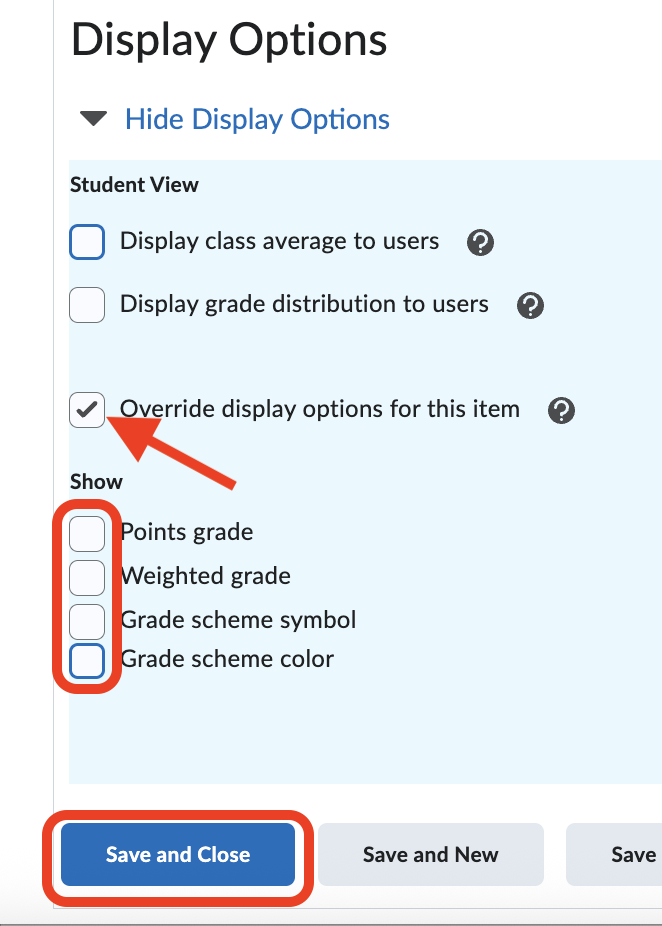Toggle the Grade scheme color checkbox

[87, 661]
